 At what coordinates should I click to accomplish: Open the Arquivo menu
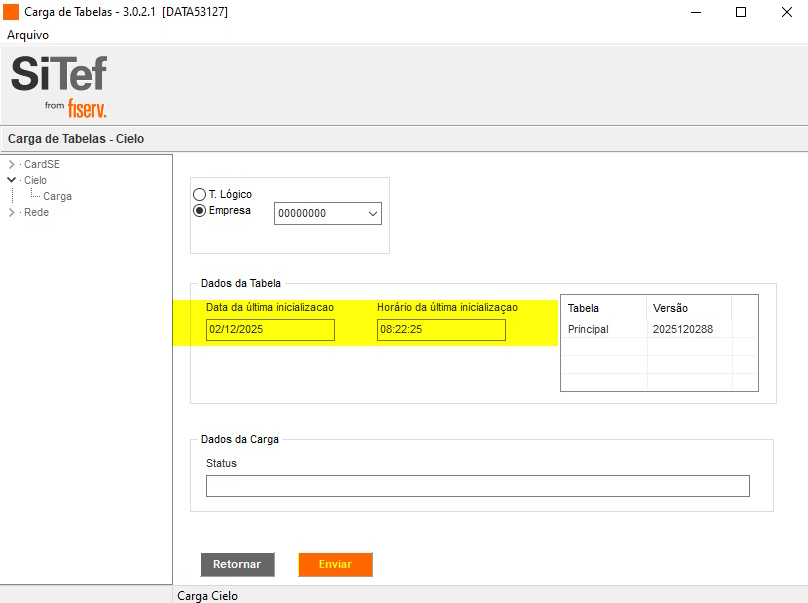click(28, 35)
